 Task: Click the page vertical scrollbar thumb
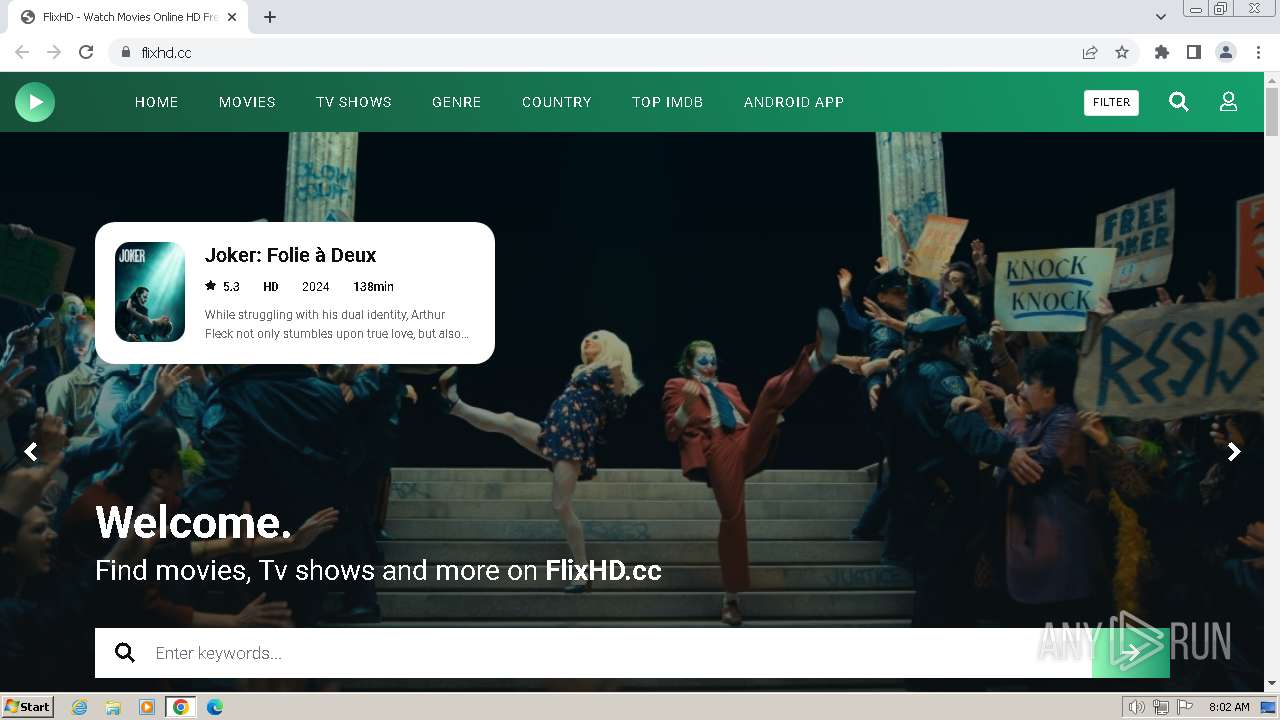1272,112
